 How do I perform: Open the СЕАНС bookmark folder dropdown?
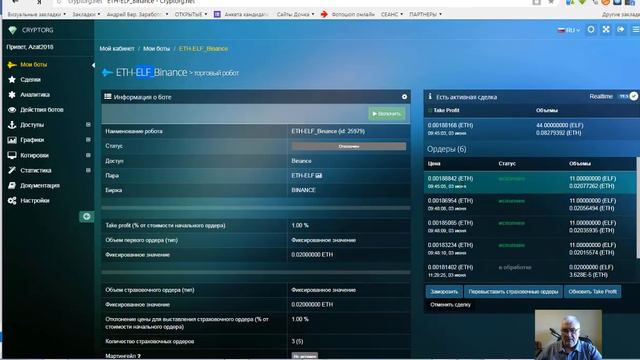391,14
